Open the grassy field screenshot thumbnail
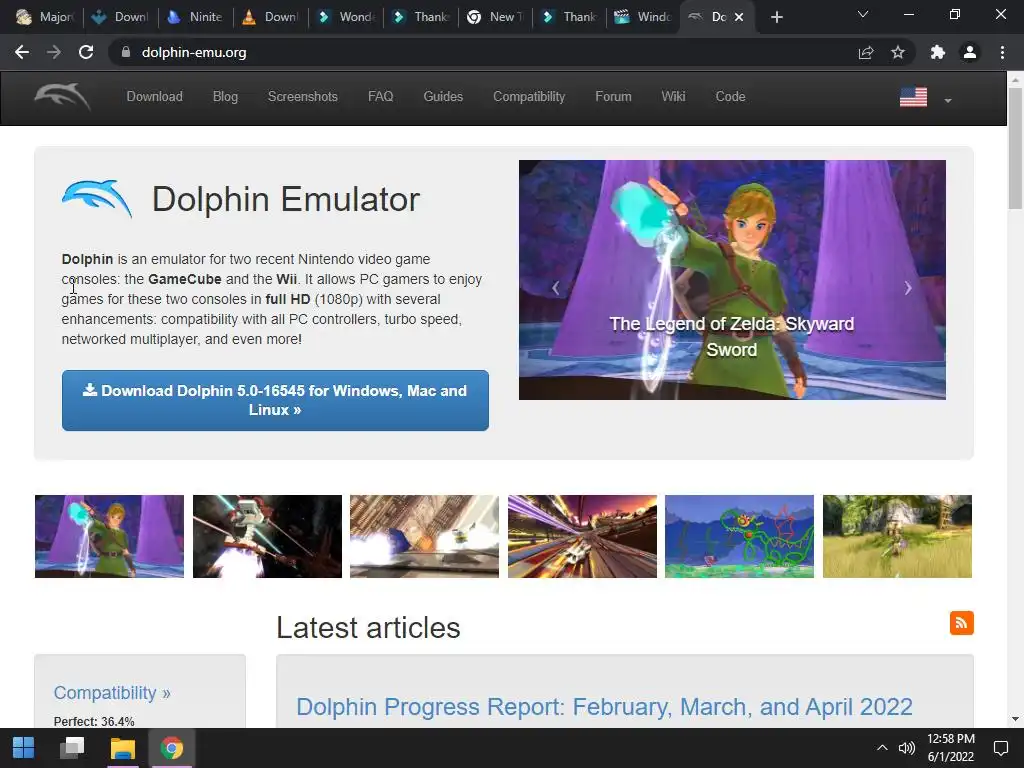The image size is (1024, 768). (x=897, y=536)
